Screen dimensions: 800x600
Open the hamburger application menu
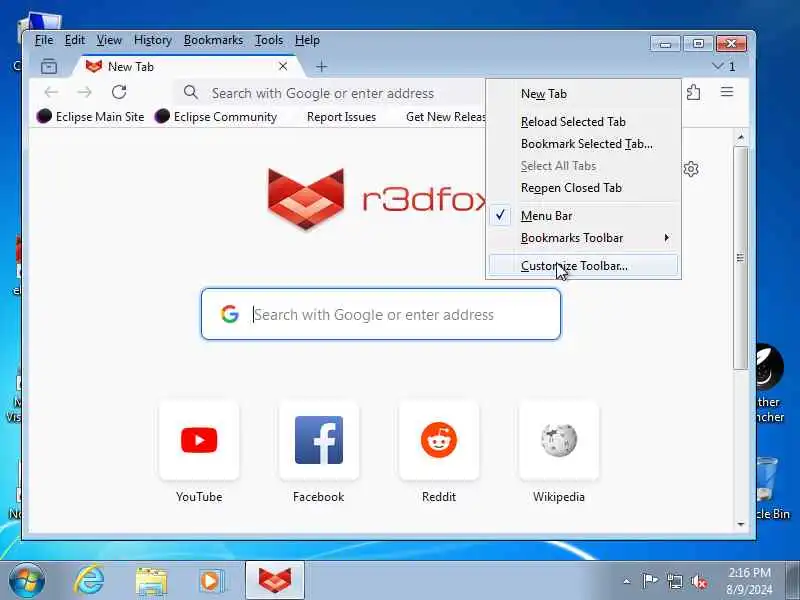pos(727,92)
